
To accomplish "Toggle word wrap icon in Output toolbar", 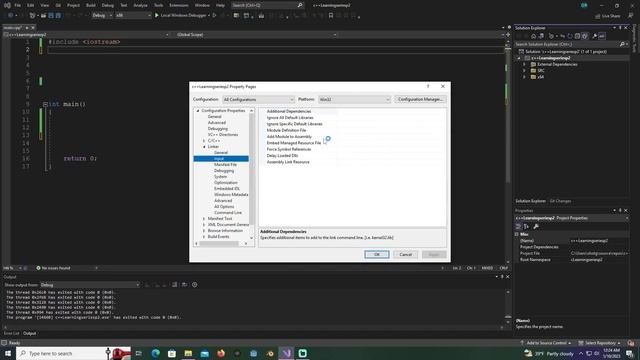I will point(184,285).
